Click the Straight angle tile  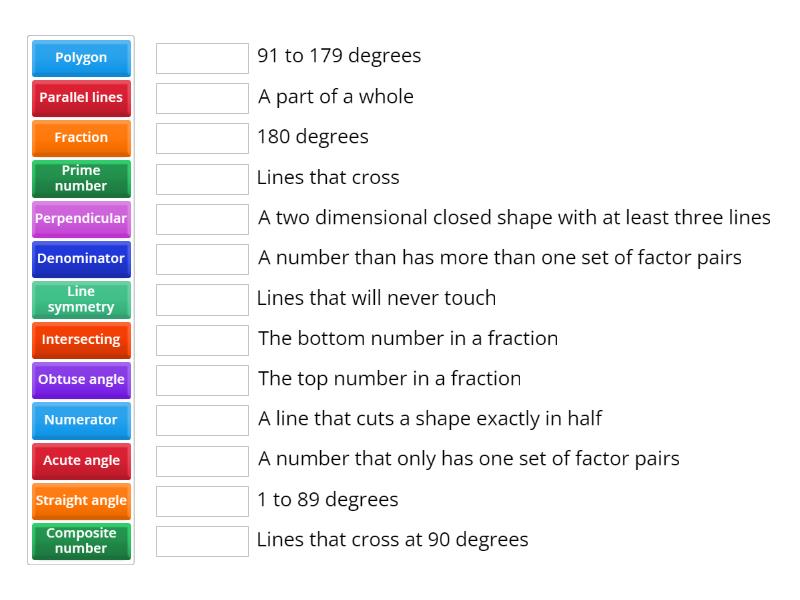point(80,501)
